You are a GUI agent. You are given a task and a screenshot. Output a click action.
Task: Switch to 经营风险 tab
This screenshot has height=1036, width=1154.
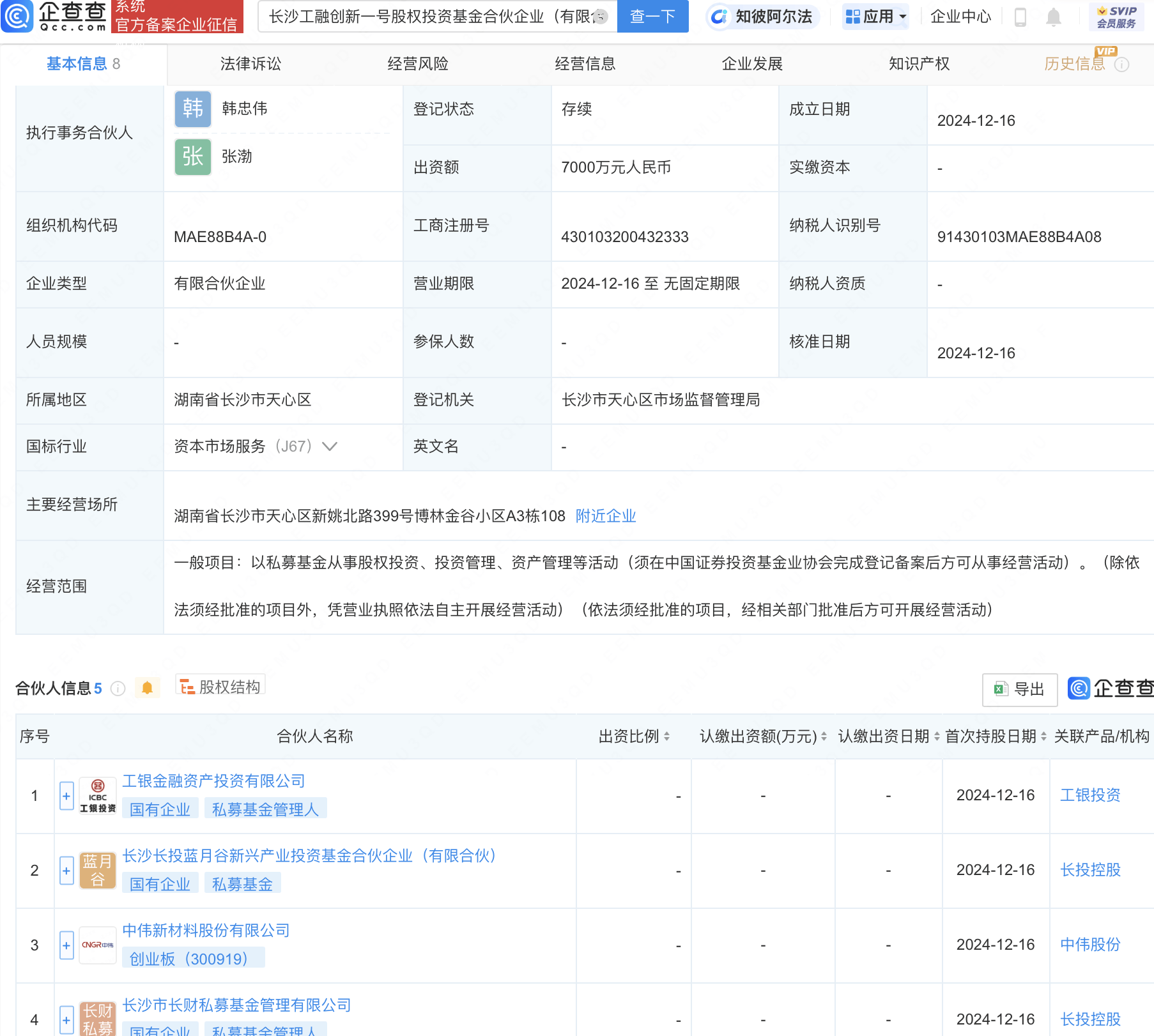click(418, 64)
